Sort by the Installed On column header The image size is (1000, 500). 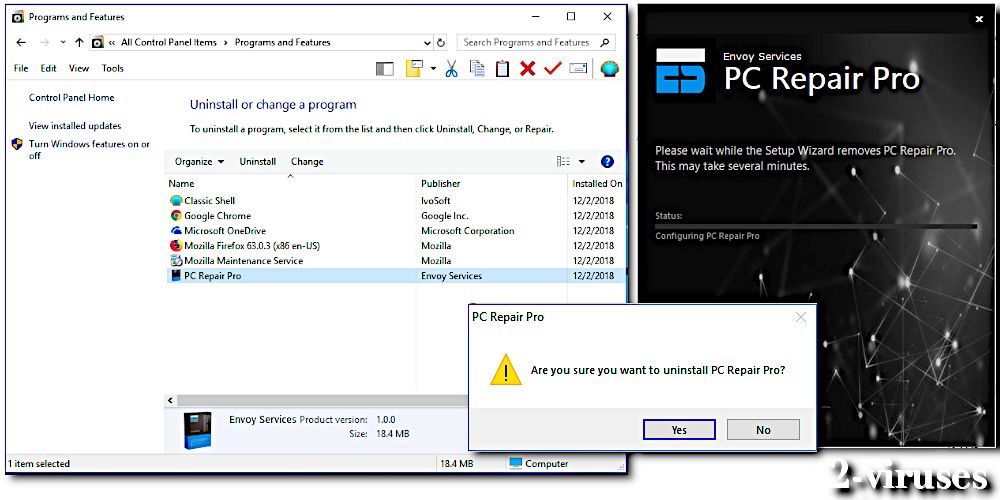pos(597,184)
